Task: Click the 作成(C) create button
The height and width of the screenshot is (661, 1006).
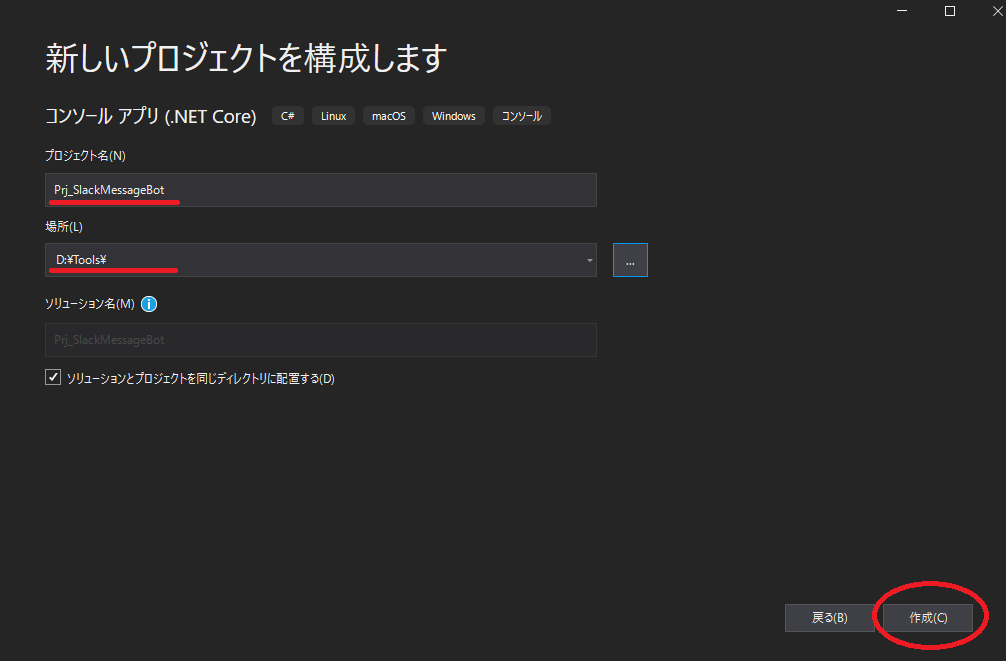Action: click(x=928, y=618)
